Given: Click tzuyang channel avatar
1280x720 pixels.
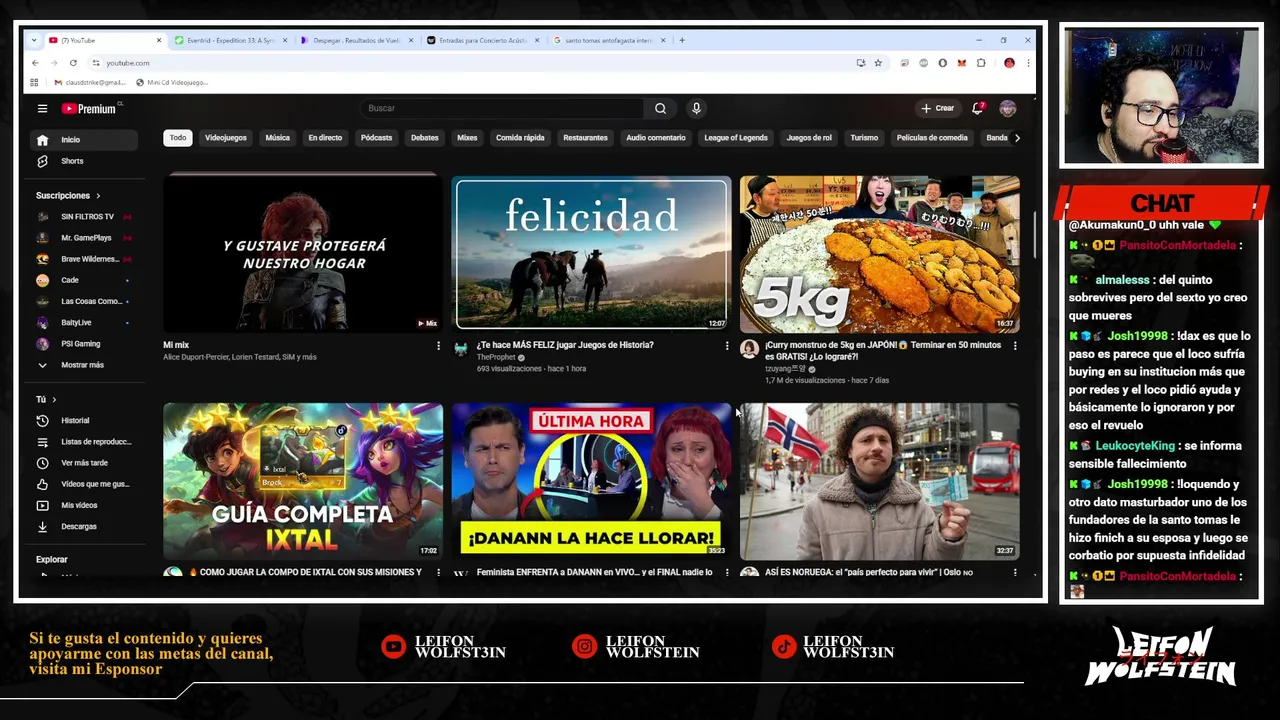Looking at the screenshot, I should [749, 348].
